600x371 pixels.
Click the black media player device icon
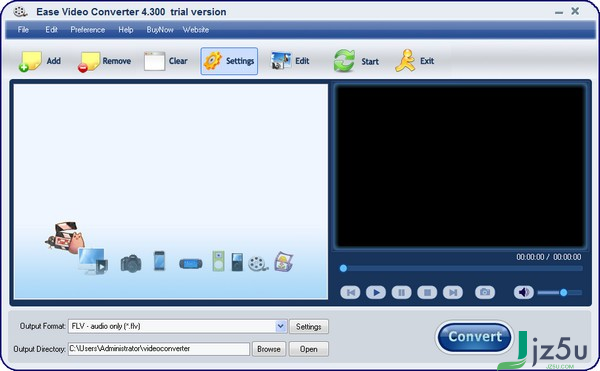point(237,262)
